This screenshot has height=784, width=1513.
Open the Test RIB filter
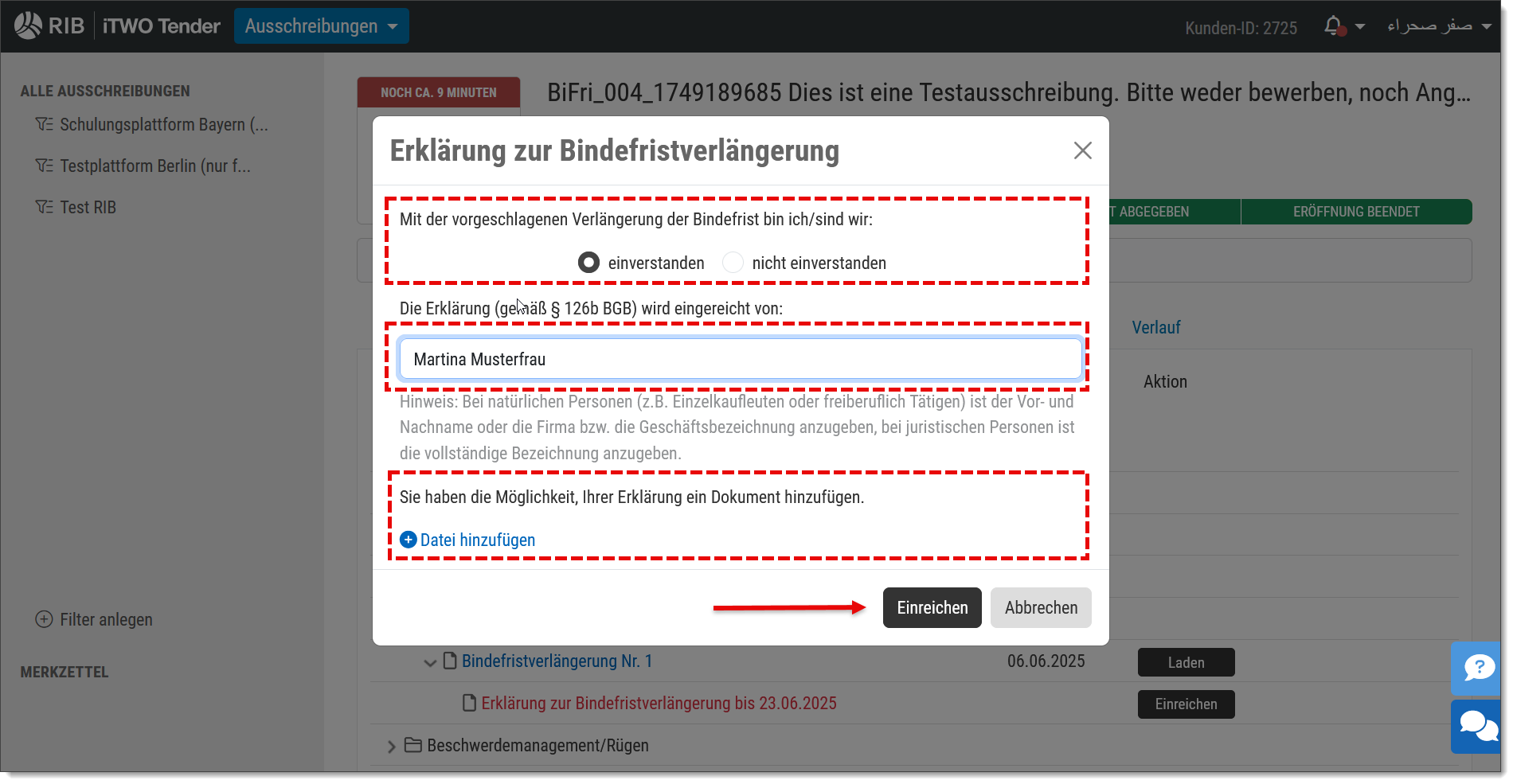(88, 208)
